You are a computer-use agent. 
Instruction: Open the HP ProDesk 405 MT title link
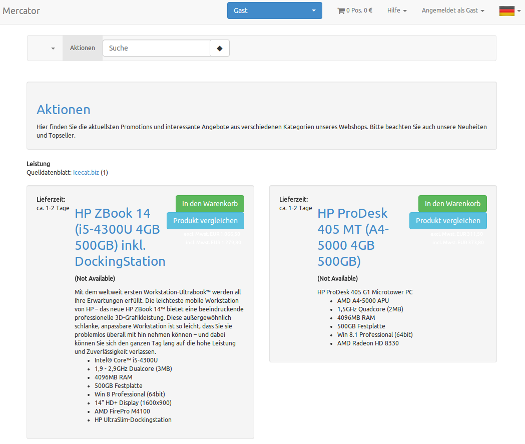353,237
